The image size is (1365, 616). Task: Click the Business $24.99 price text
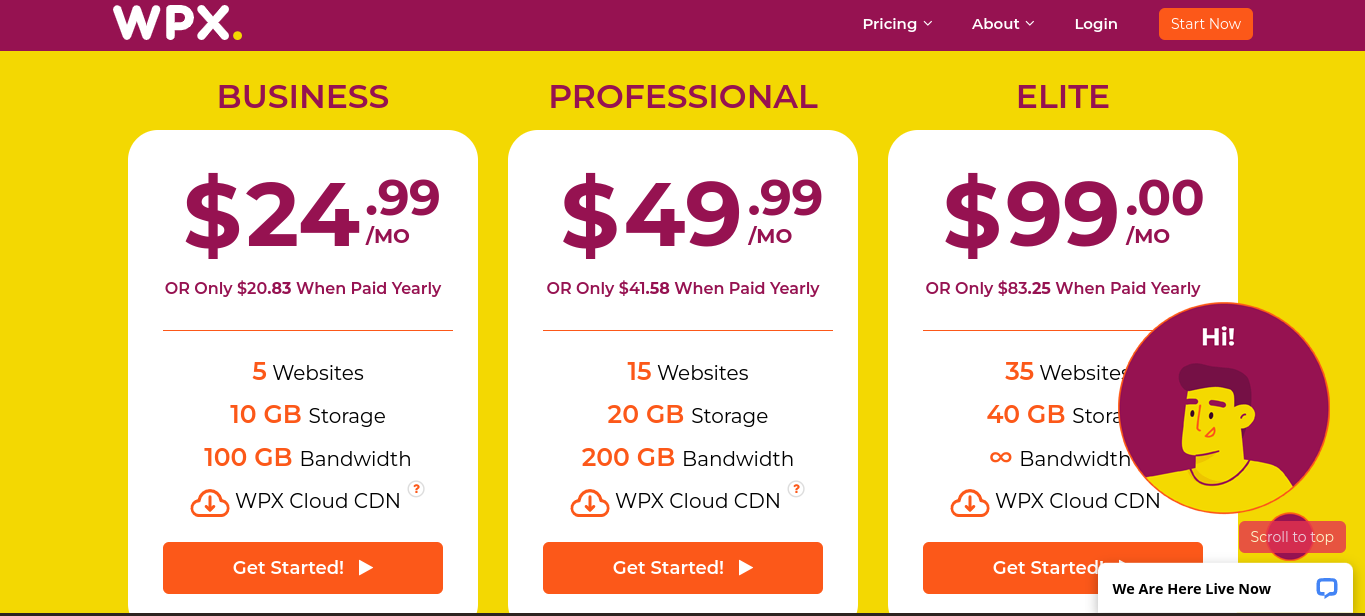(311, 213)
